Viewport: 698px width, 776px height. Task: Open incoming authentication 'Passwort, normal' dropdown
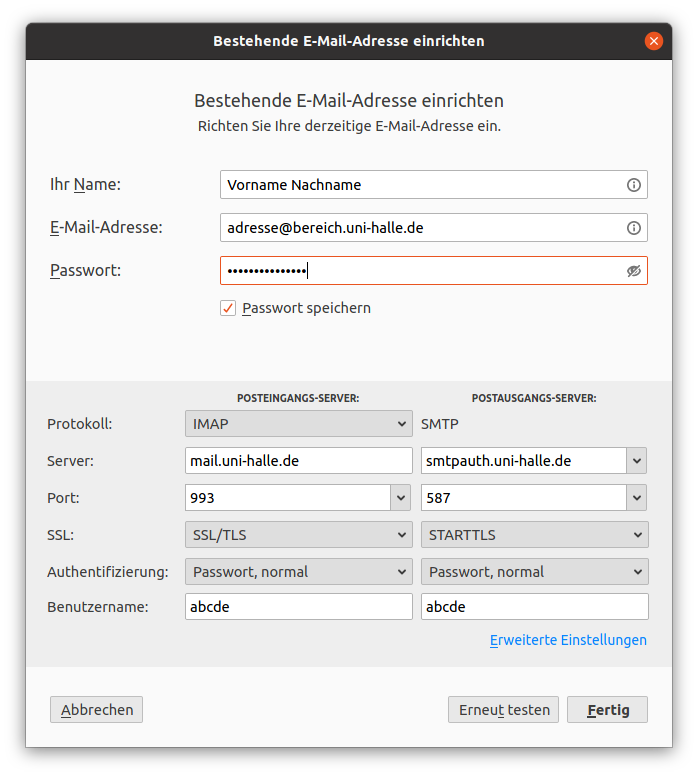pos(299,572)
